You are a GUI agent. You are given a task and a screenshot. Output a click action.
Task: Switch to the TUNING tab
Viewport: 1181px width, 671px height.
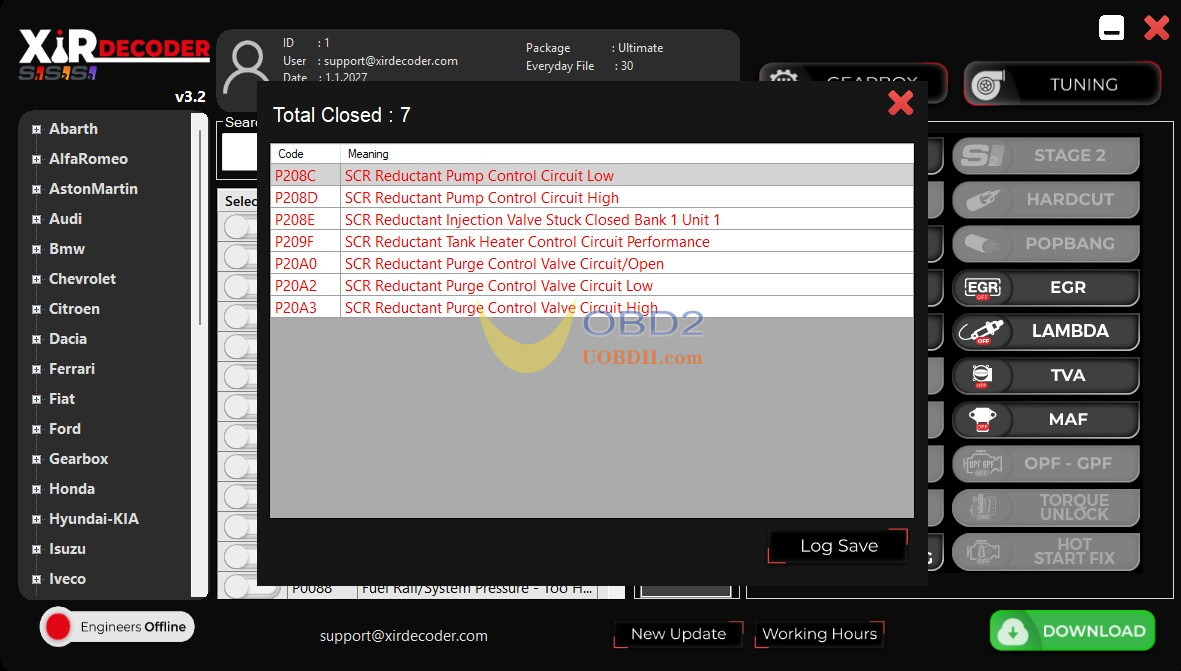[x=1062, y=85]
